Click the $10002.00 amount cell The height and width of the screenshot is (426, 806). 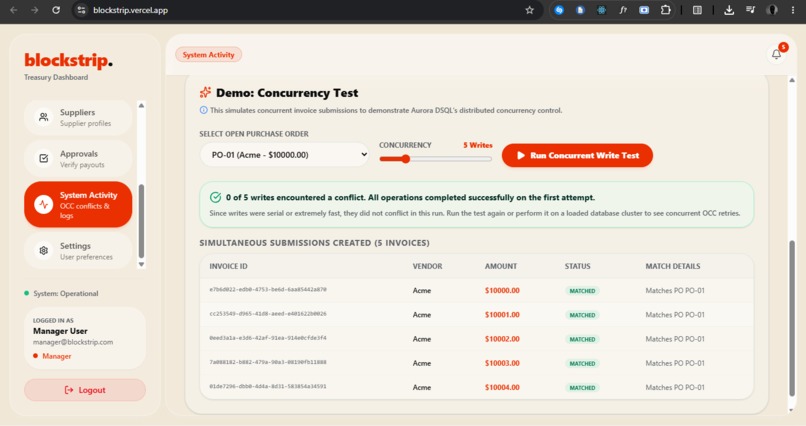tap(502, 339)
